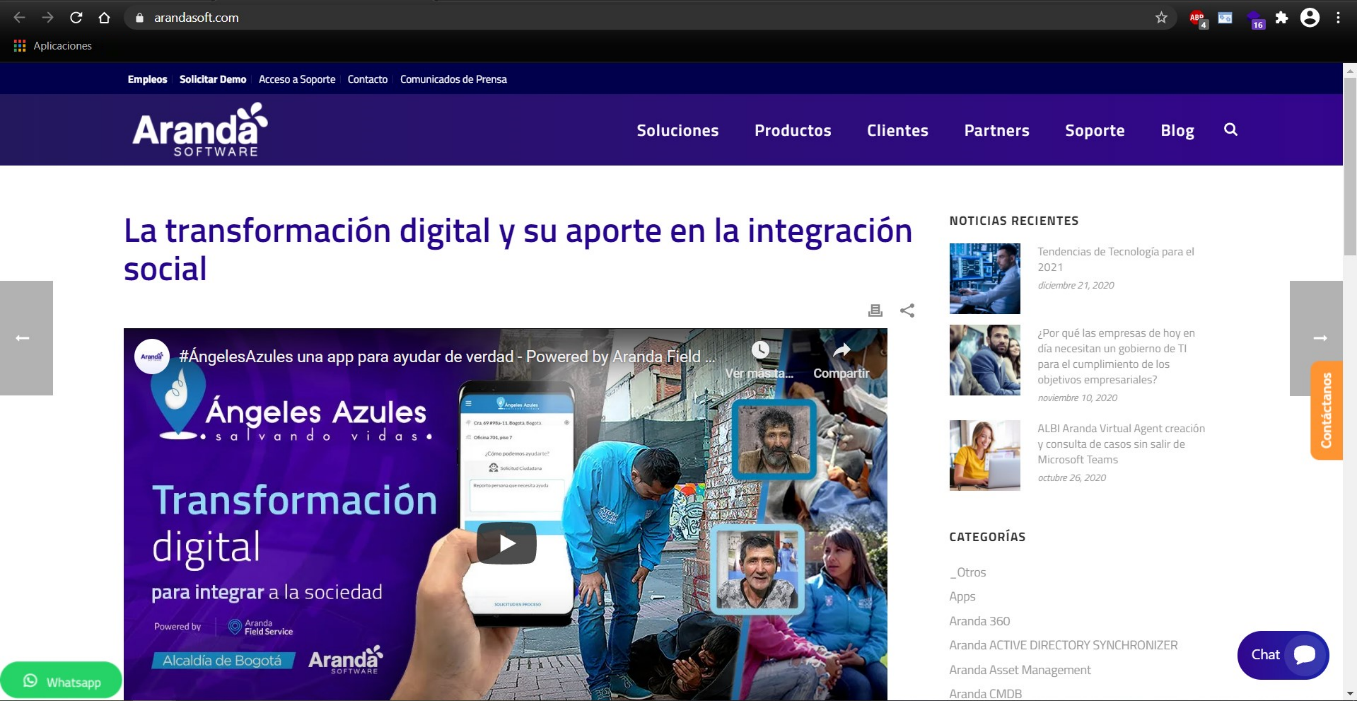Go to the next post arrow
The width and height of the screenshot is (1357, 701).
click(1316, 338)
